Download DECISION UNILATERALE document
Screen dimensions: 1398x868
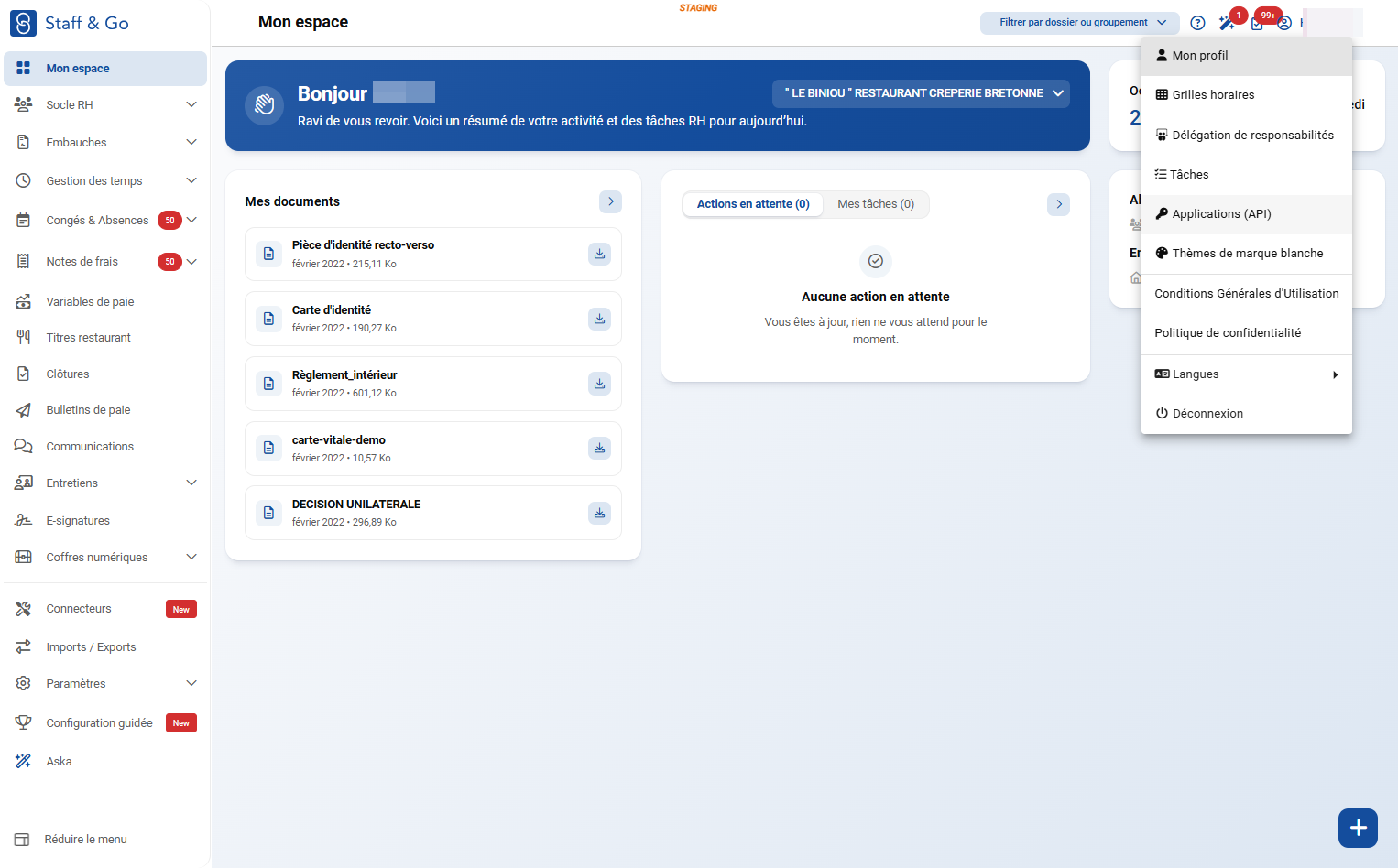click(x=599, y=513)
